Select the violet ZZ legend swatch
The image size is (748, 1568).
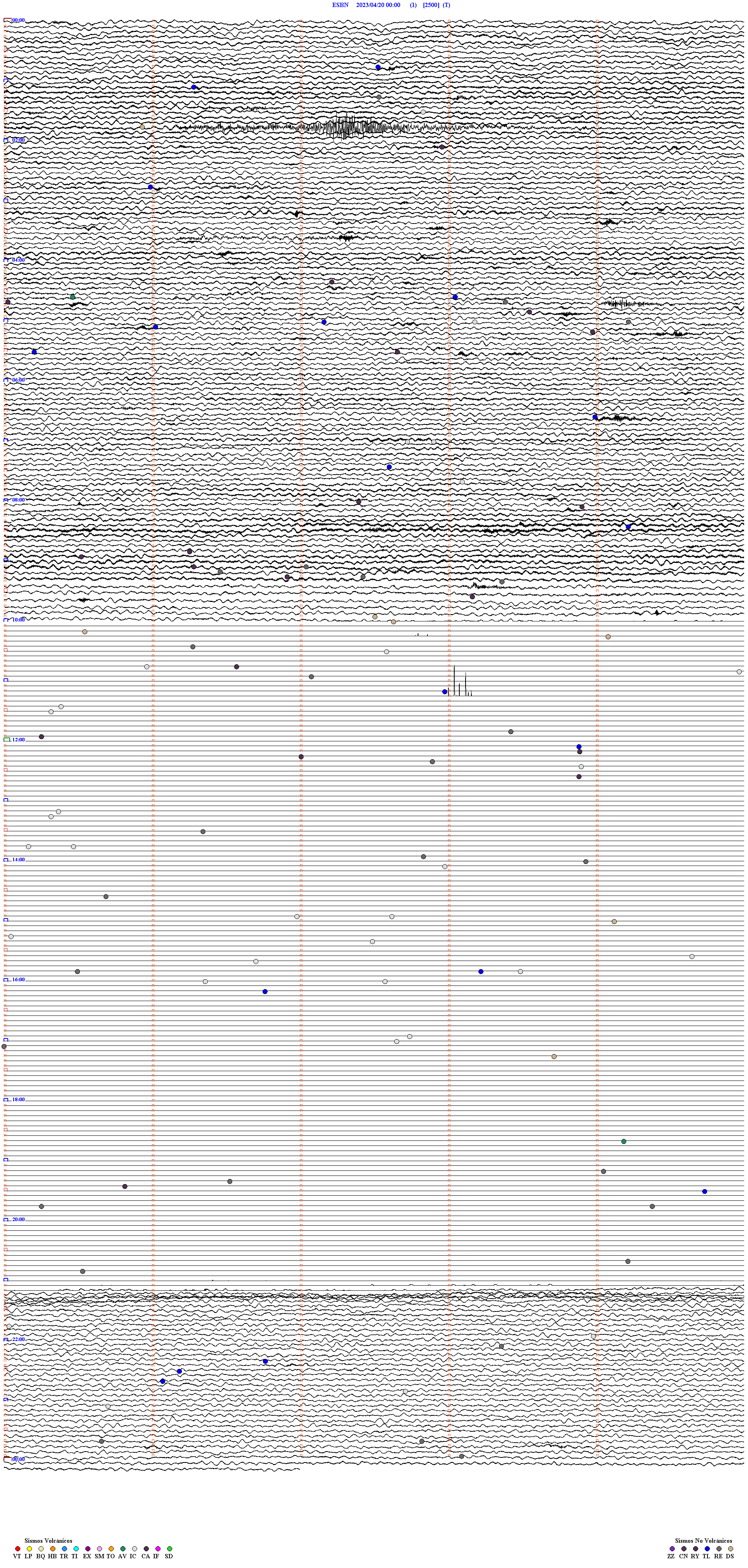(x=672, y=1549)
